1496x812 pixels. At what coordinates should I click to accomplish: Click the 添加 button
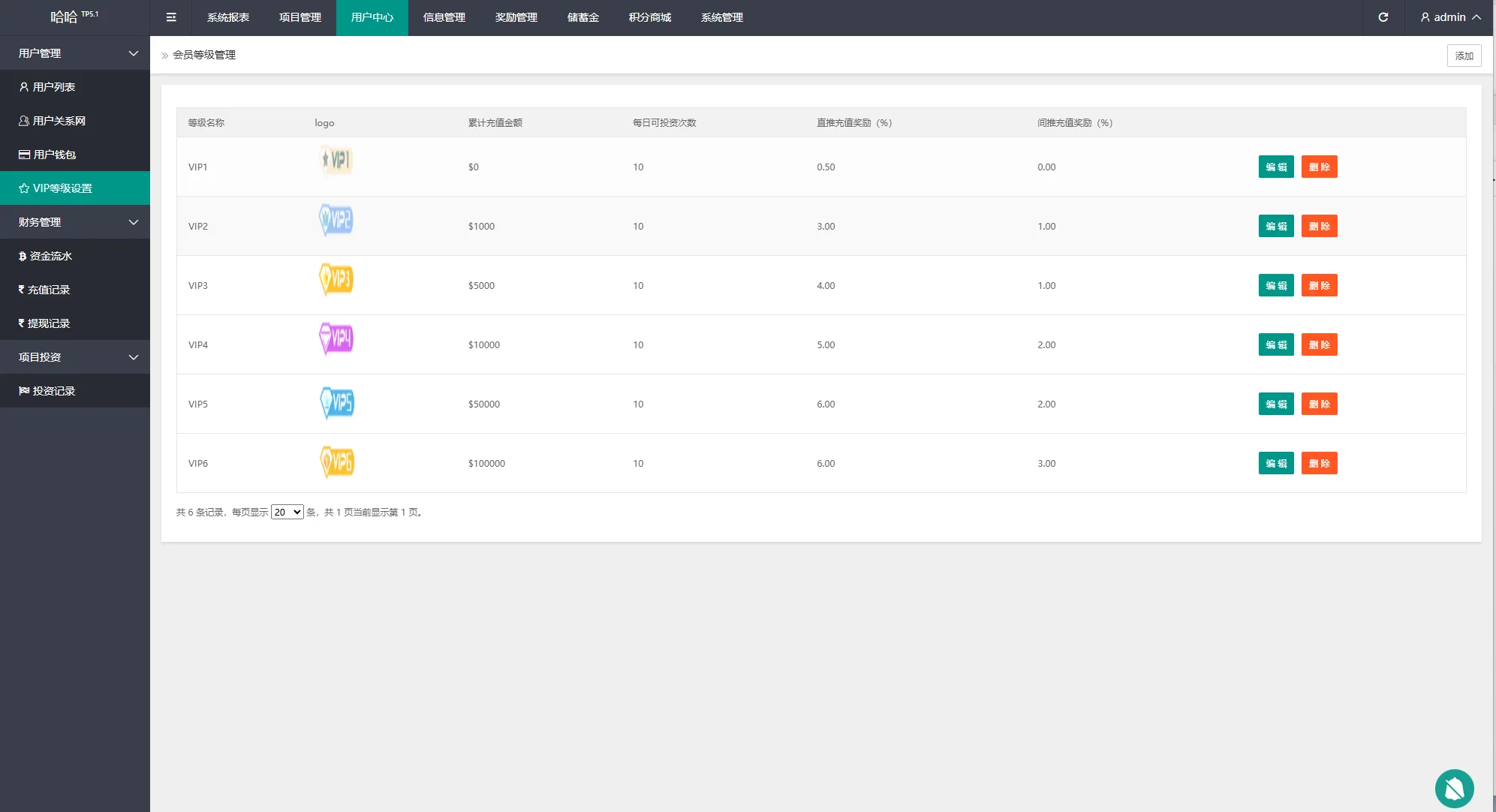click(1464, 56)
